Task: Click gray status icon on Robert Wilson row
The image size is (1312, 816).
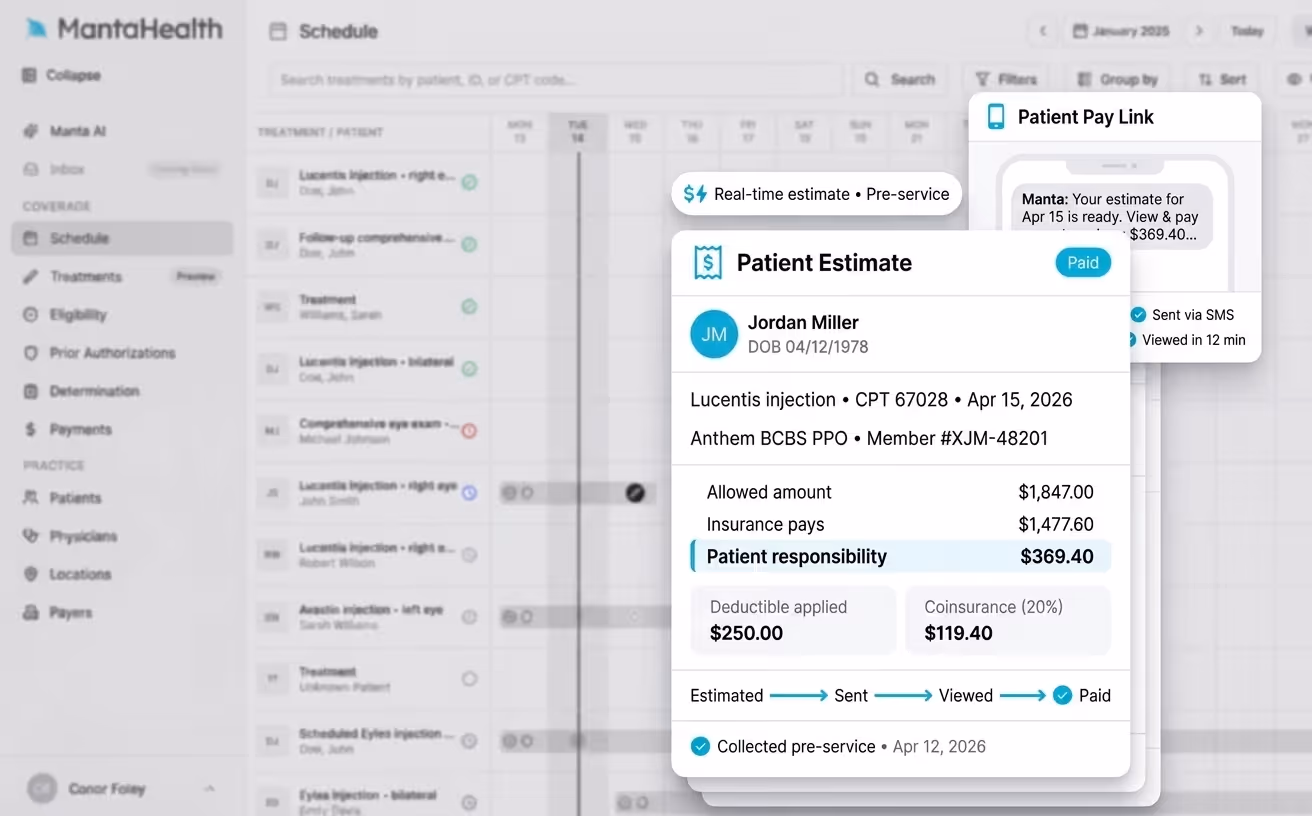Action: click(x=469, y=554)
